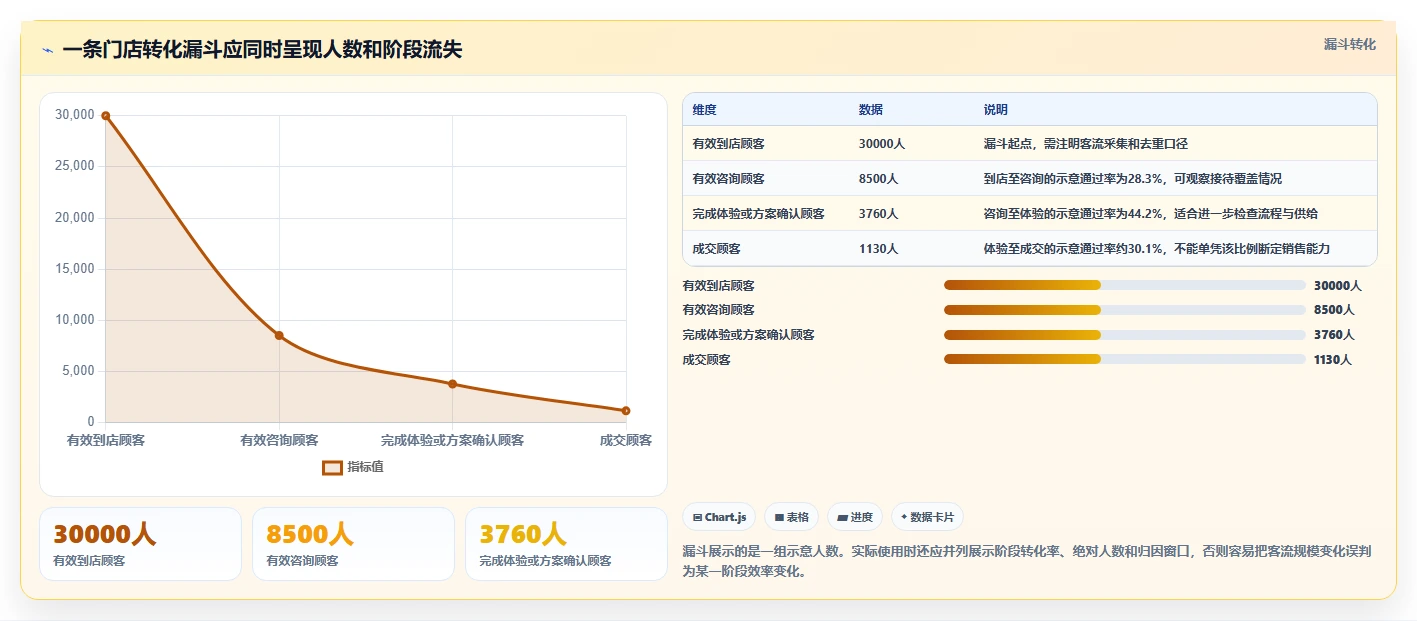
Task: Open the 8500人 data card
Action: click(x=353, y=544)
